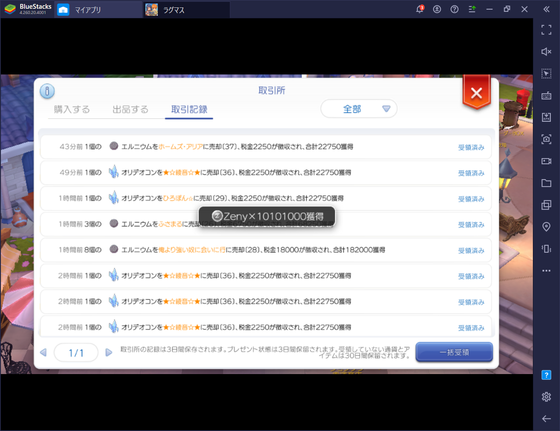
Task: Open BlueStacks settings gear
Action: tap(546, 397)
